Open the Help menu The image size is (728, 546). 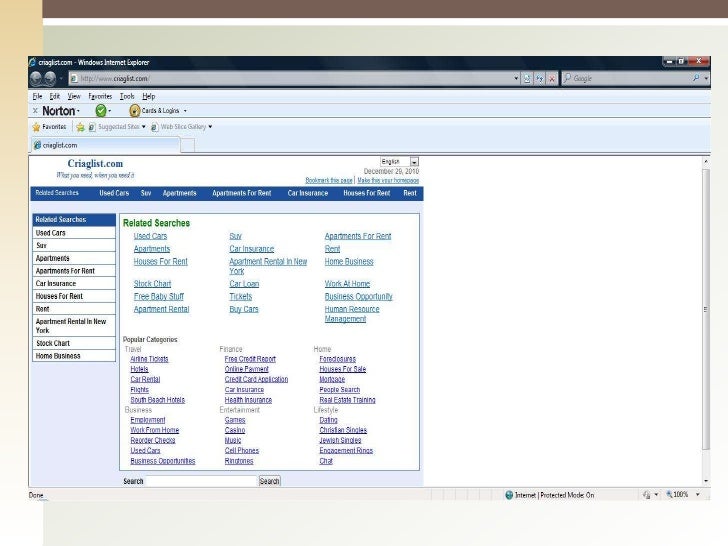(x=149, y=96)
